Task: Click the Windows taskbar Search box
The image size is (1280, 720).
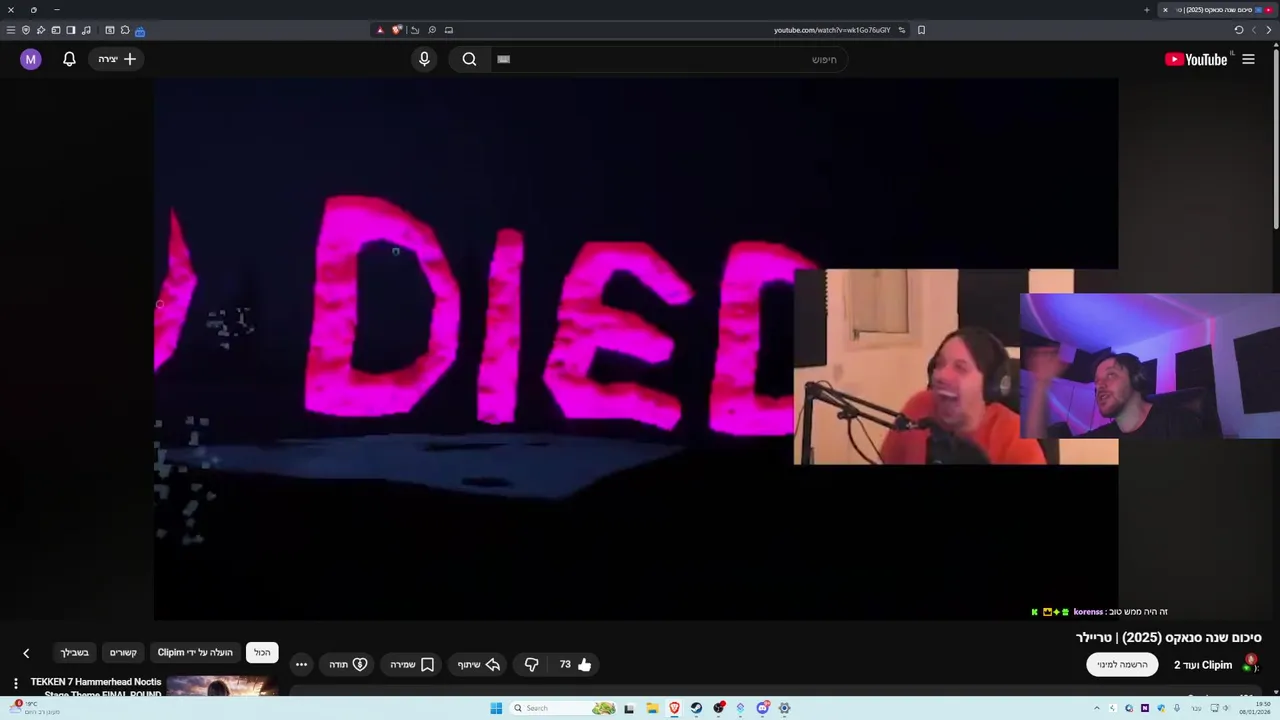Action: tap(562, 708)
